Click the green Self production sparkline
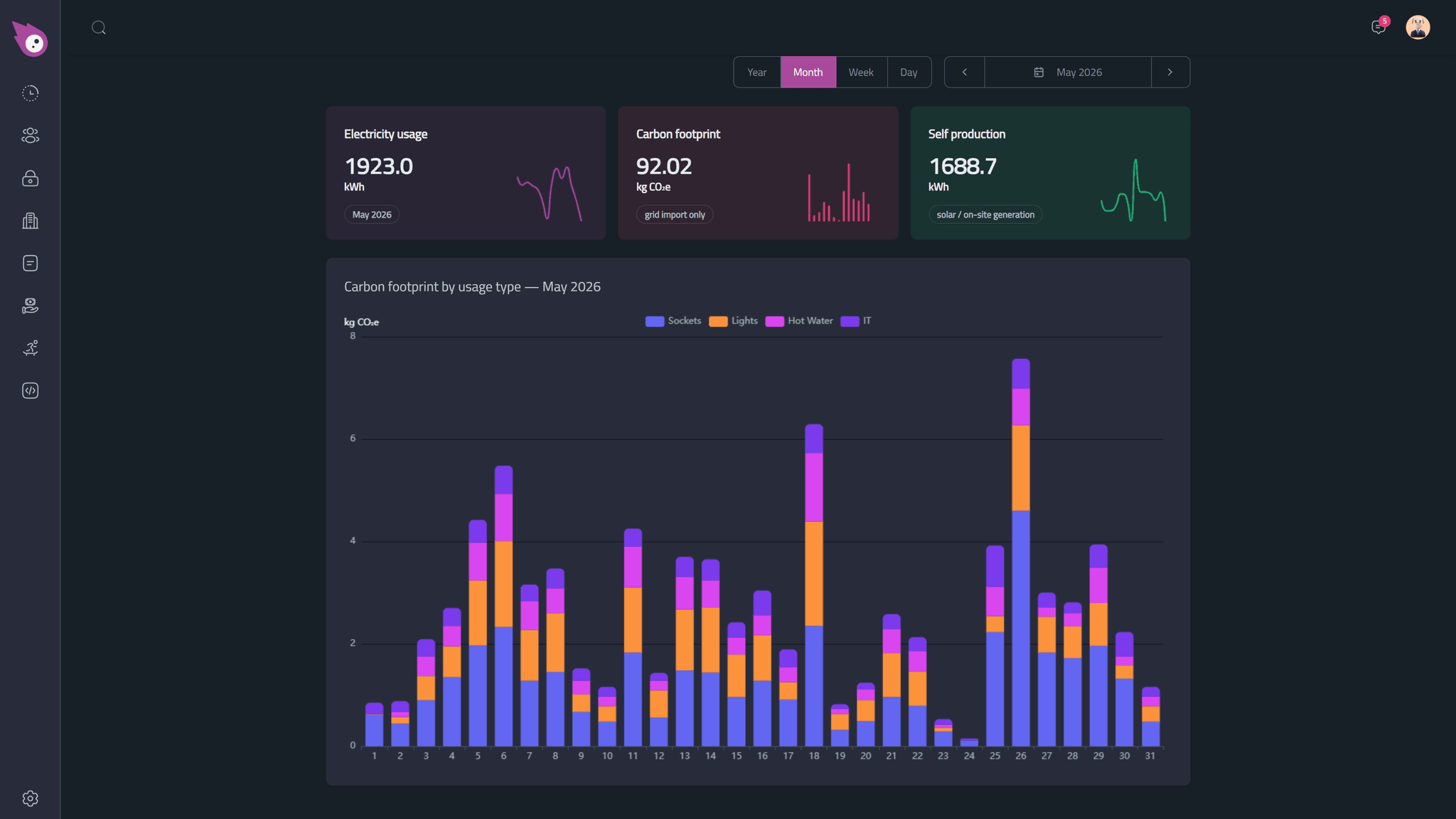Screen dimensions: 1456x819 pyautogui.click(x=1133, y=190)
